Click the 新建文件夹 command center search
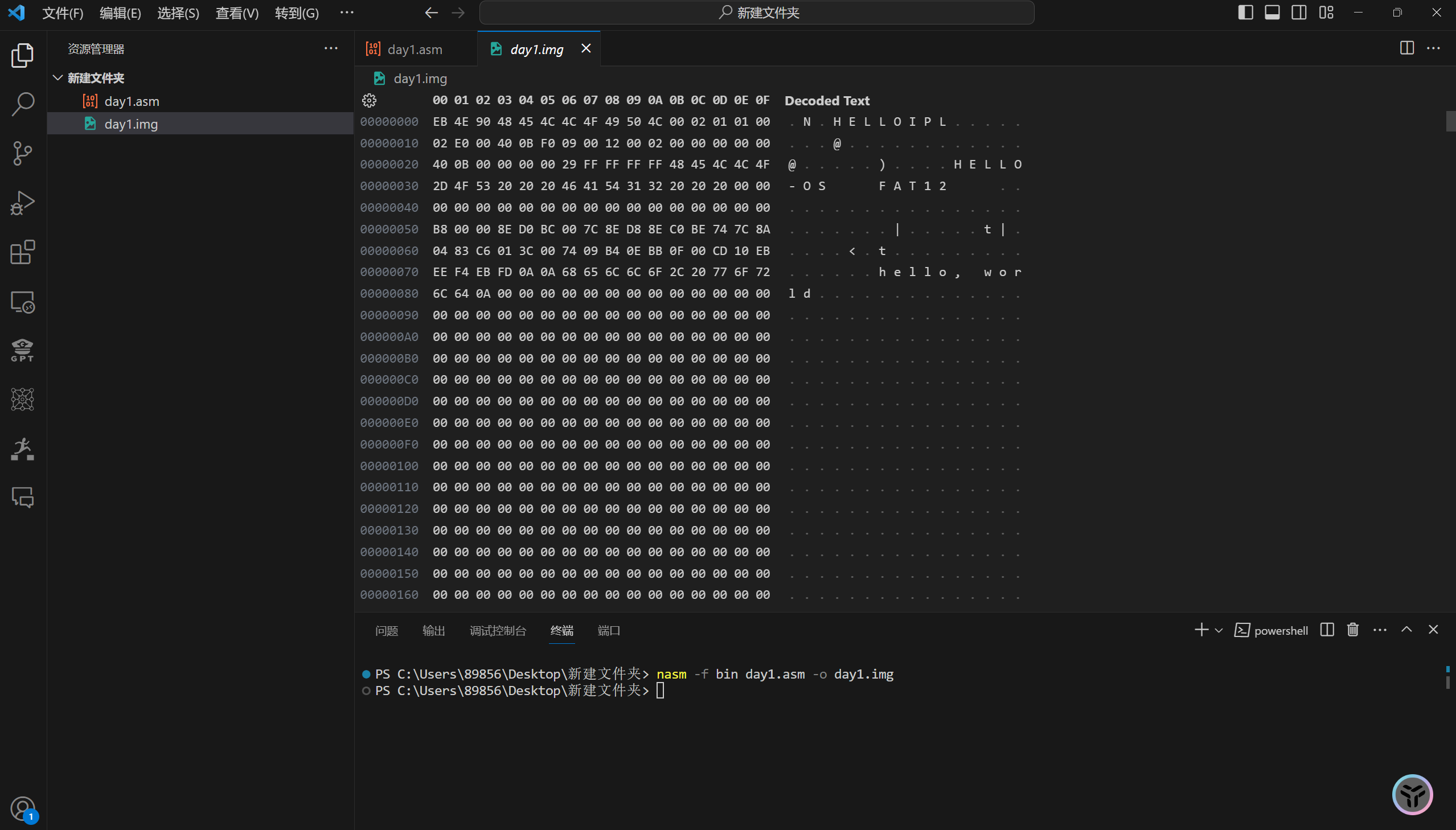1456x830 pixels. [x=757, y=13]
